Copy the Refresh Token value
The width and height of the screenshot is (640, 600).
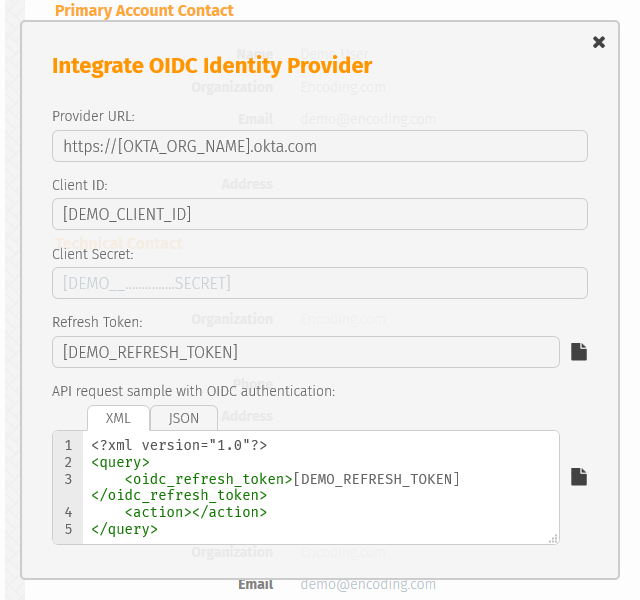pyautogui.click(x=578, y=352)
